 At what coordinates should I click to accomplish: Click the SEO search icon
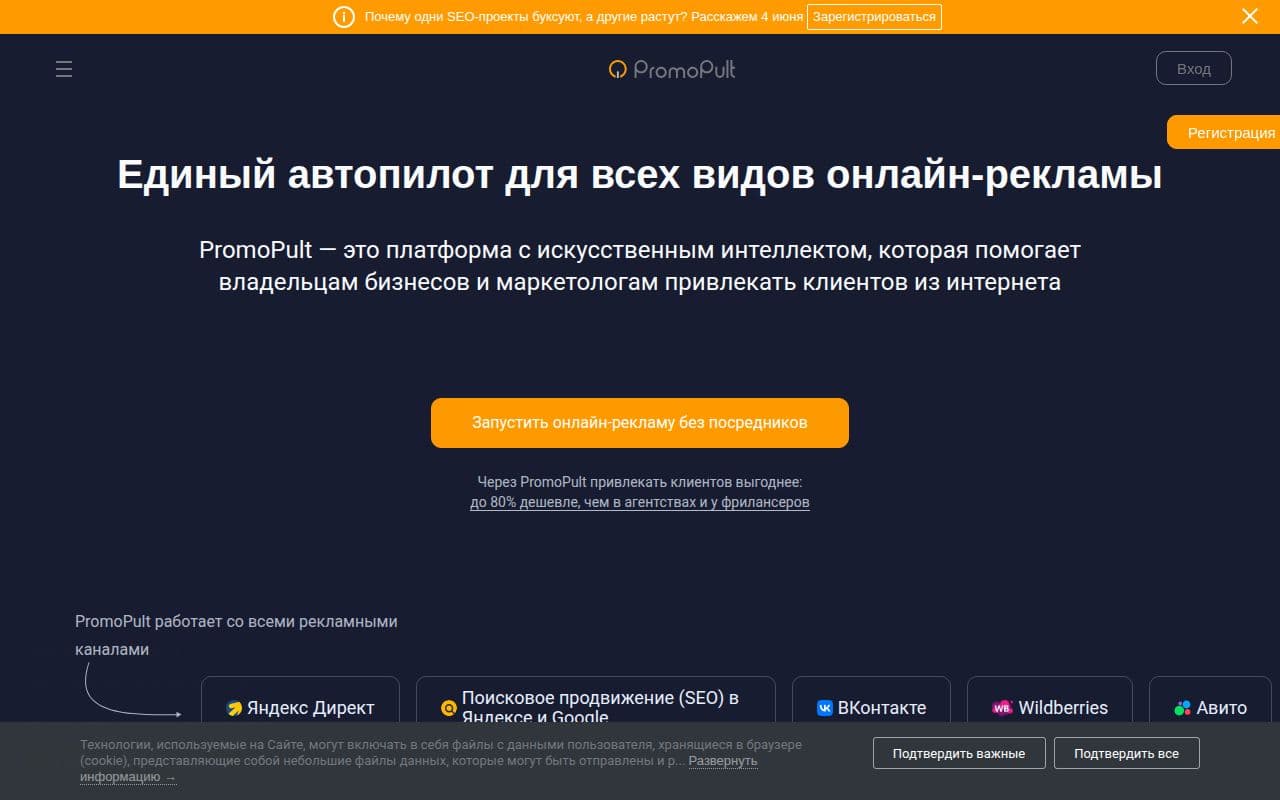449,708
